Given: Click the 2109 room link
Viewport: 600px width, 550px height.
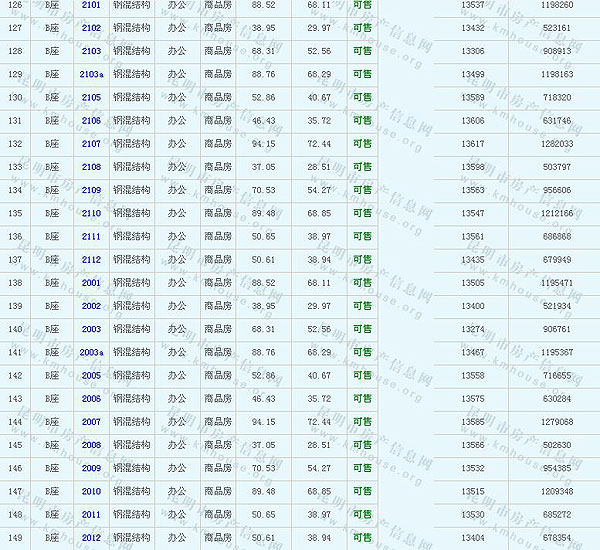Looking at the screenshot, I should 91,190.
